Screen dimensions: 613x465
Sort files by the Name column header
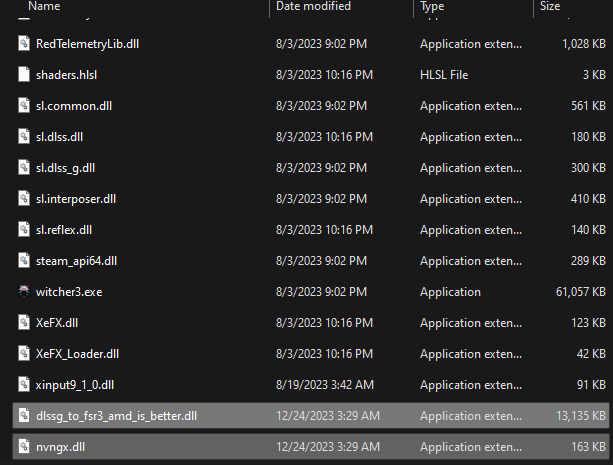point(44,6)
